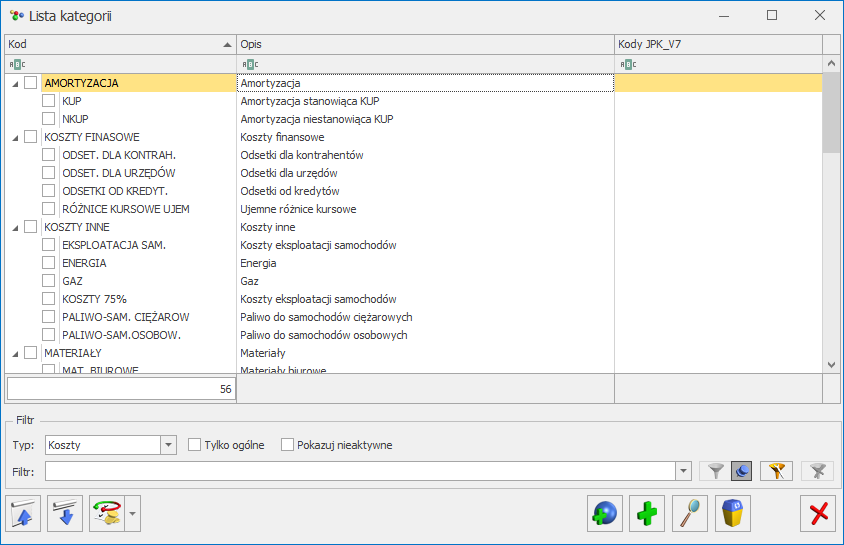Open category details with the magnifier icon
Image resolution: width=844 pixels, height=545 pixels.
pyautogui.click(x=690, y=514)
